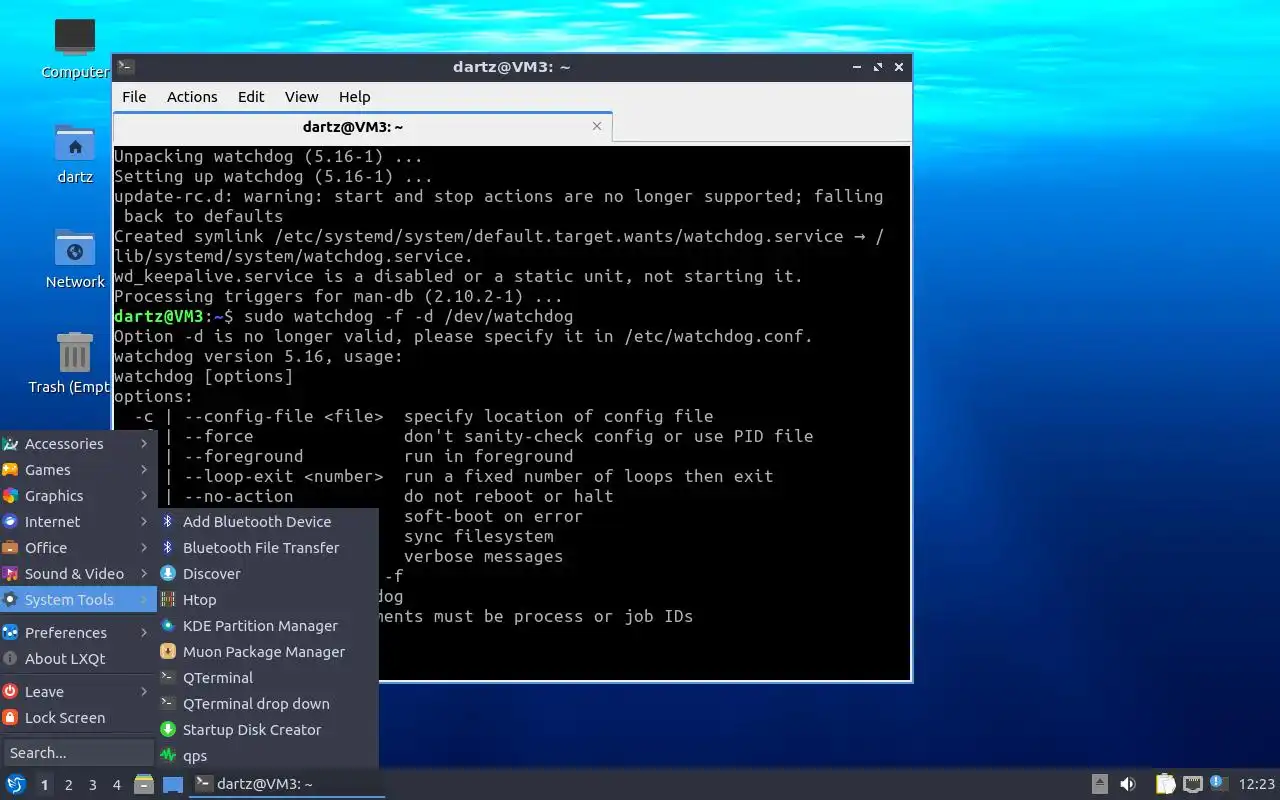Launch QTerminal drop down

(267, 704)
